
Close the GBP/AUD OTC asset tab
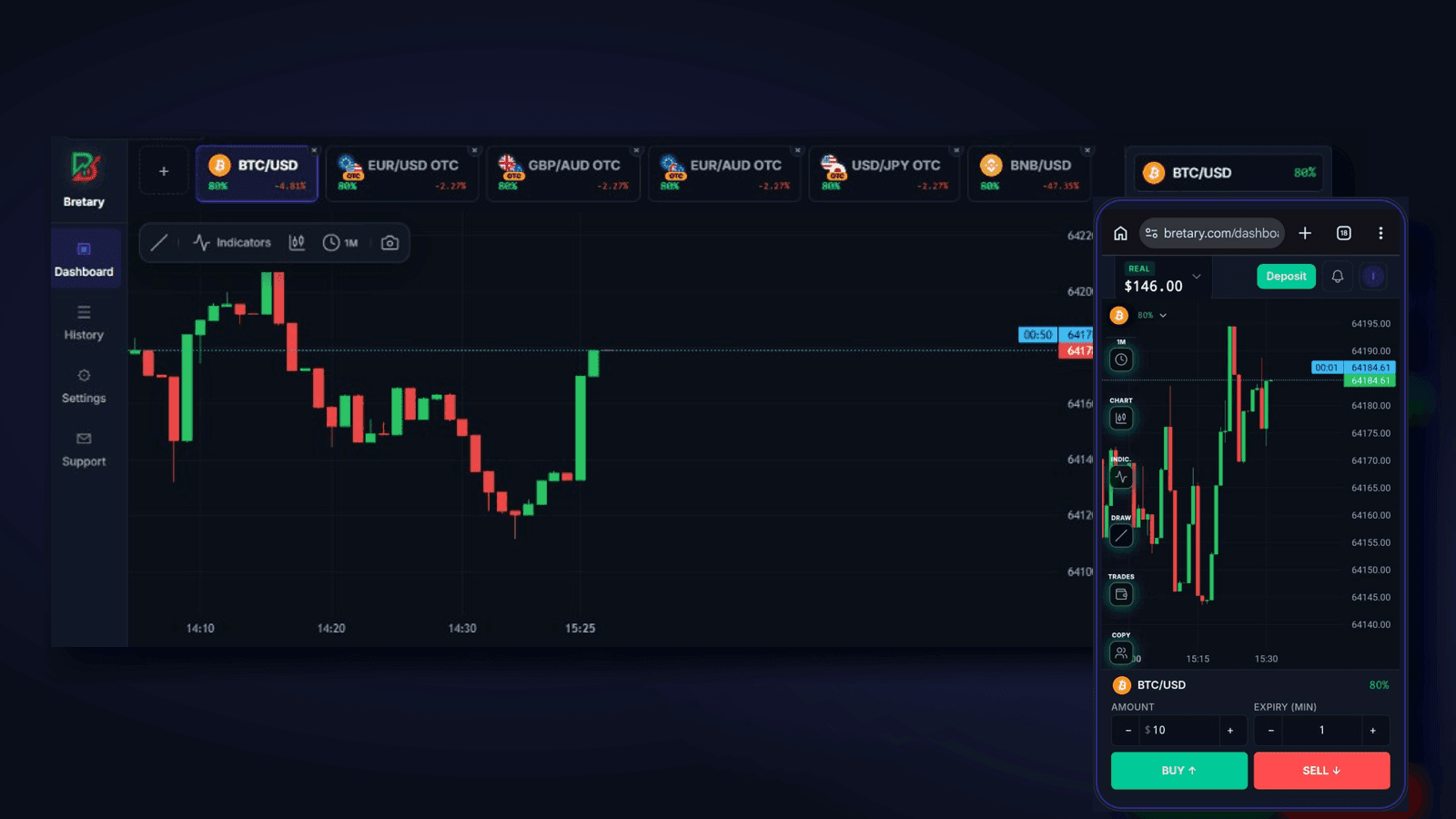click(636, 151)
